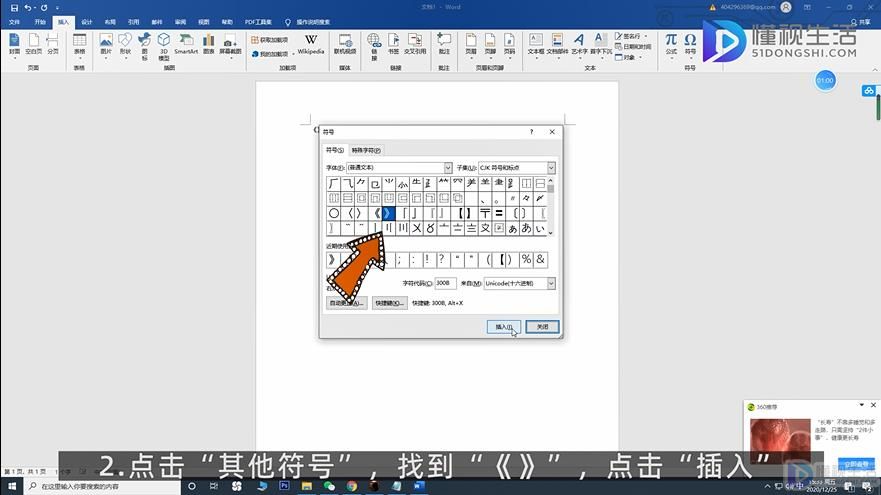Click the Symbol (符号) omega icon
Image resolution: width=881 pixels, height=495 pixels.
[x=690, y=45]
